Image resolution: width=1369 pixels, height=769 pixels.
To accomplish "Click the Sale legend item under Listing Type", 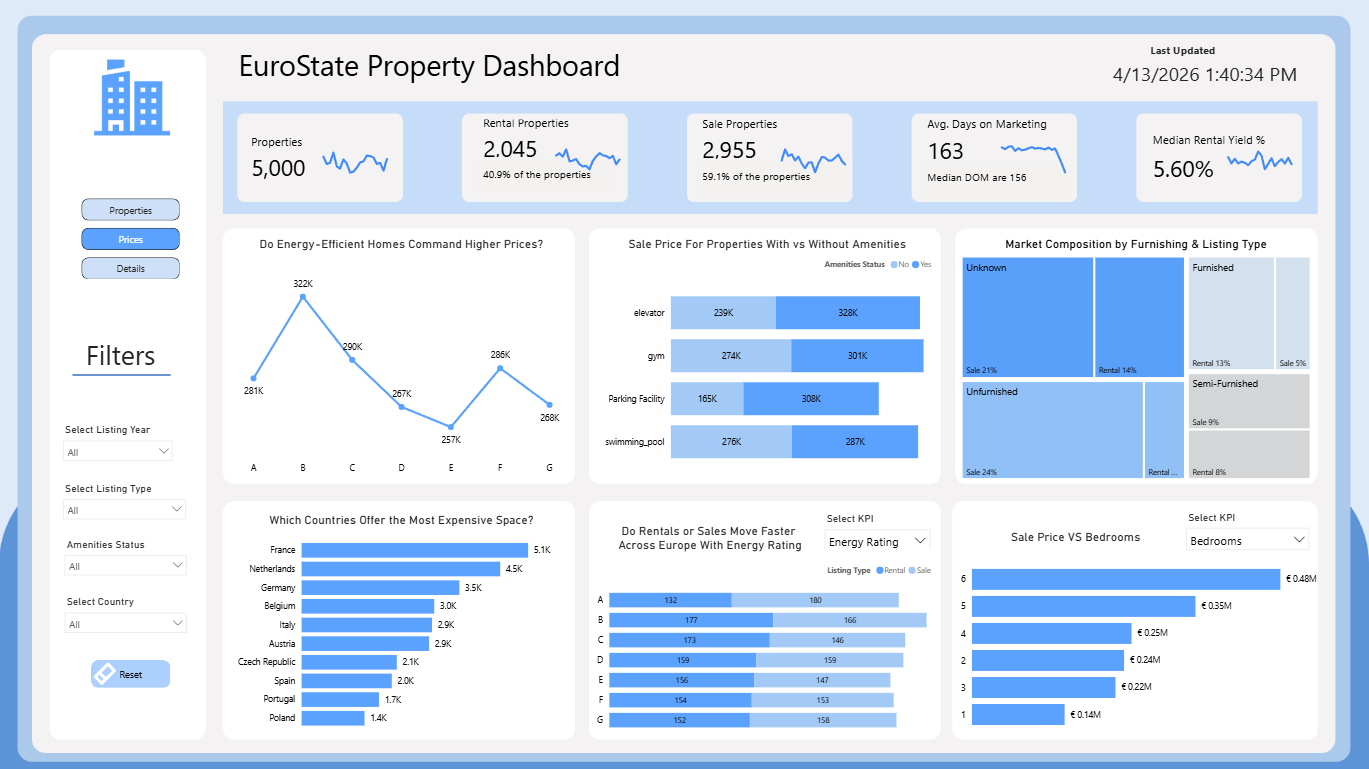I will tap(919, 570).
